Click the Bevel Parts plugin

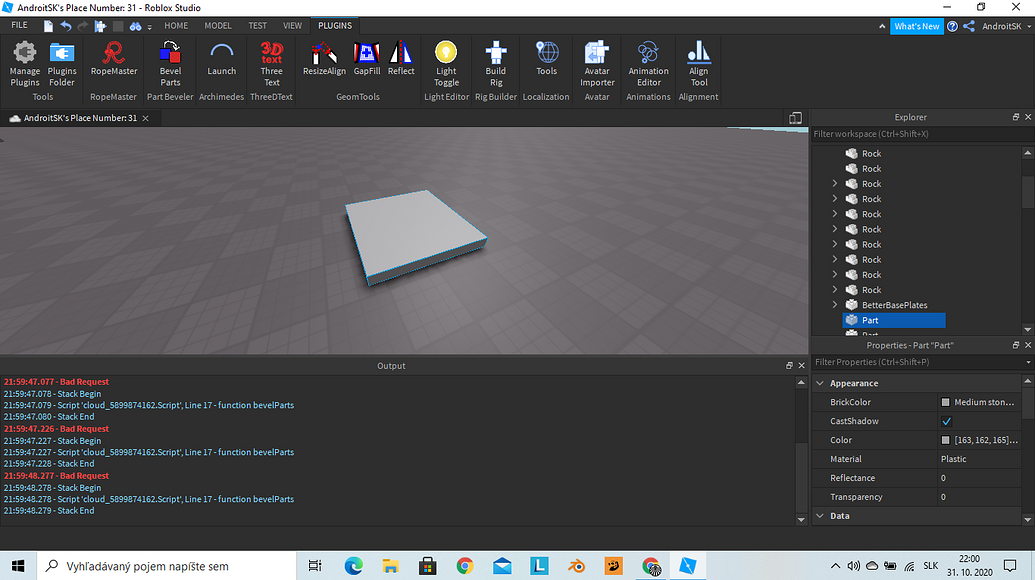(170, 64)
